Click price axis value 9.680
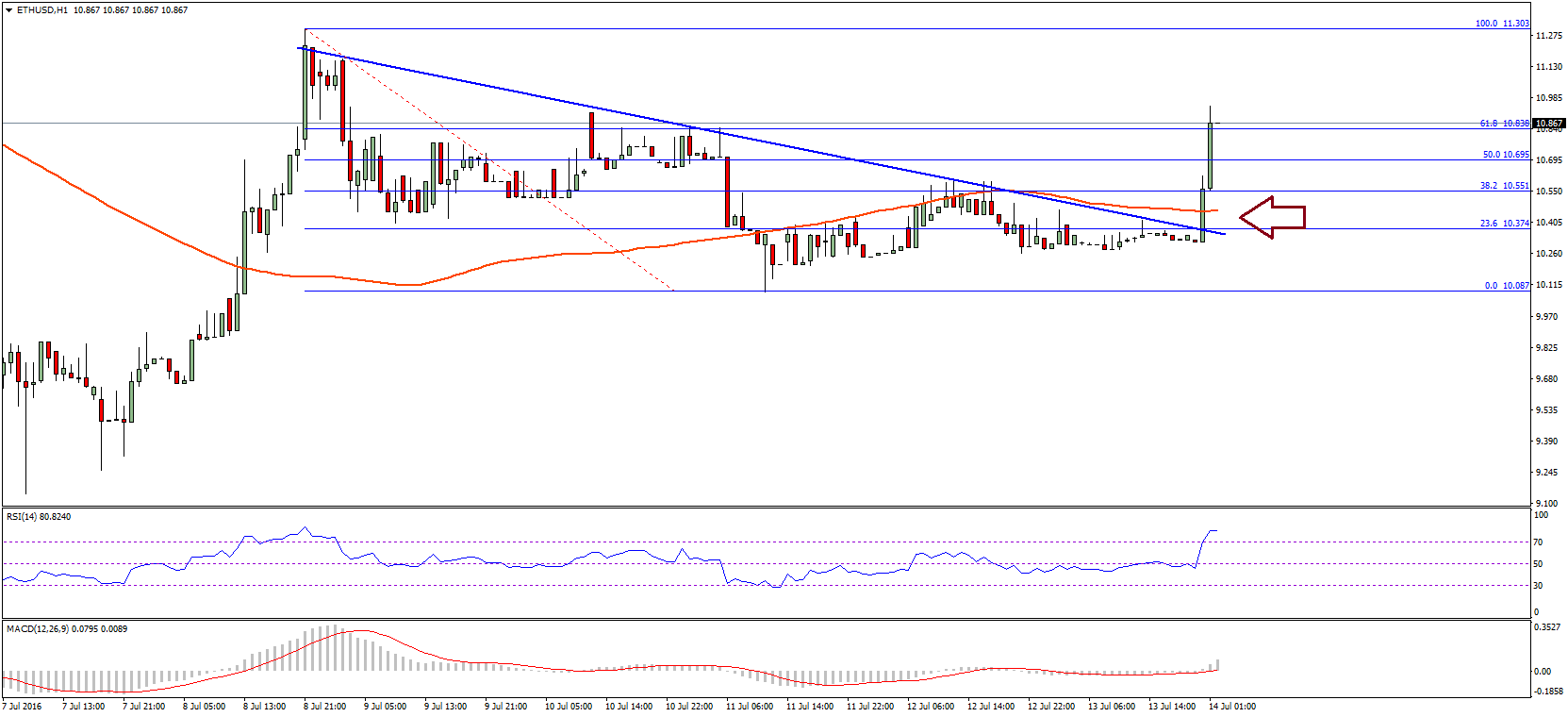 [1546, 379]
